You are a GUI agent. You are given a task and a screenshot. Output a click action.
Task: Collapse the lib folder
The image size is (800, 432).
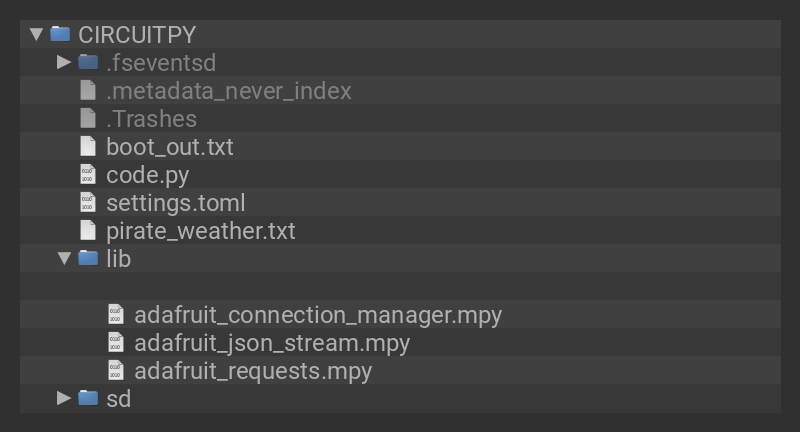coord(64,258)
